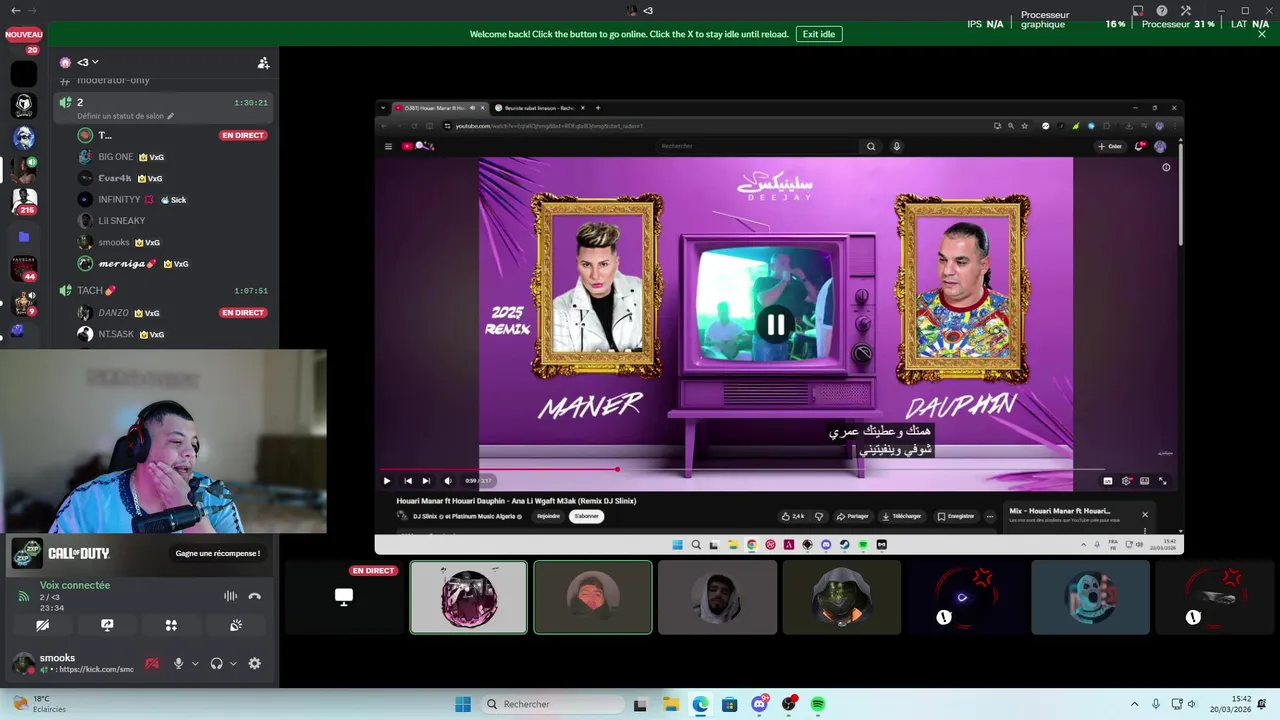Disconnect from the voice channel
This screenshot has width=1280, height=720.
pyautogui.click(x=254, y=596)
